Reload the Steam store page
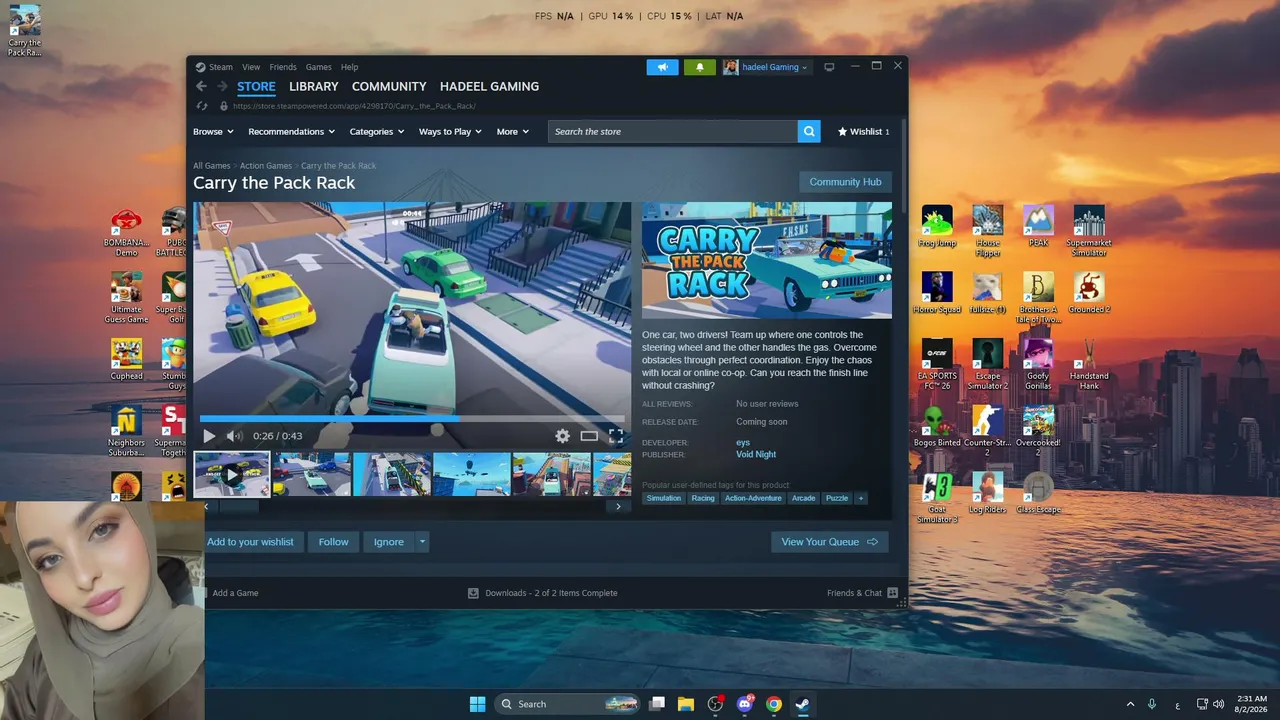The width and height of the screenshot is (1280, 720). click(x=202, y=106)
